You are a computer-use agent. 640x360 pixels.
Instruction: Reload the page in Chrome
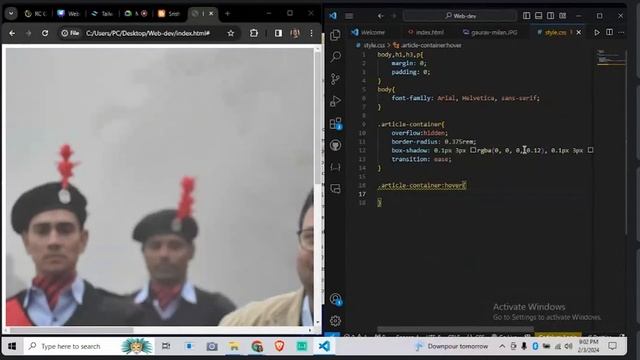(x=45, y=33)
